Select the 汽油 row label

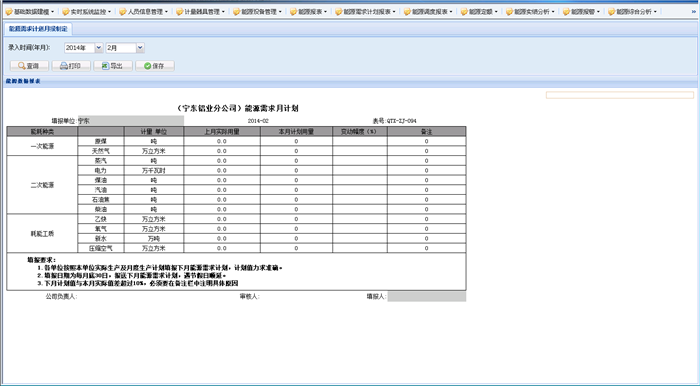coord(101,190)
